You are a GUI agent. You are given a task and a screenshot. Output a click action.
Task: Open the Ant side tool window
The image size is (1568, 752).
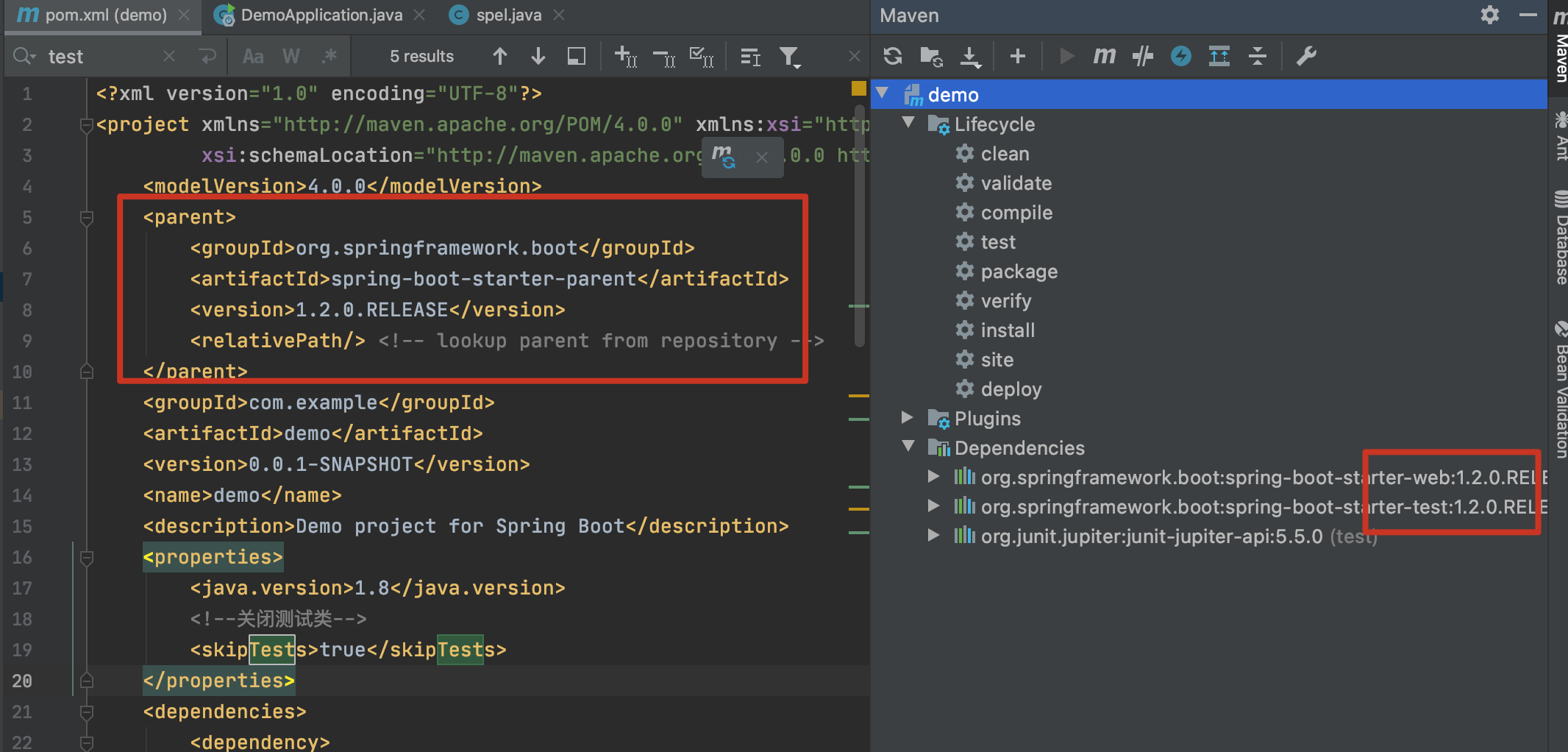pos(1560,136)
